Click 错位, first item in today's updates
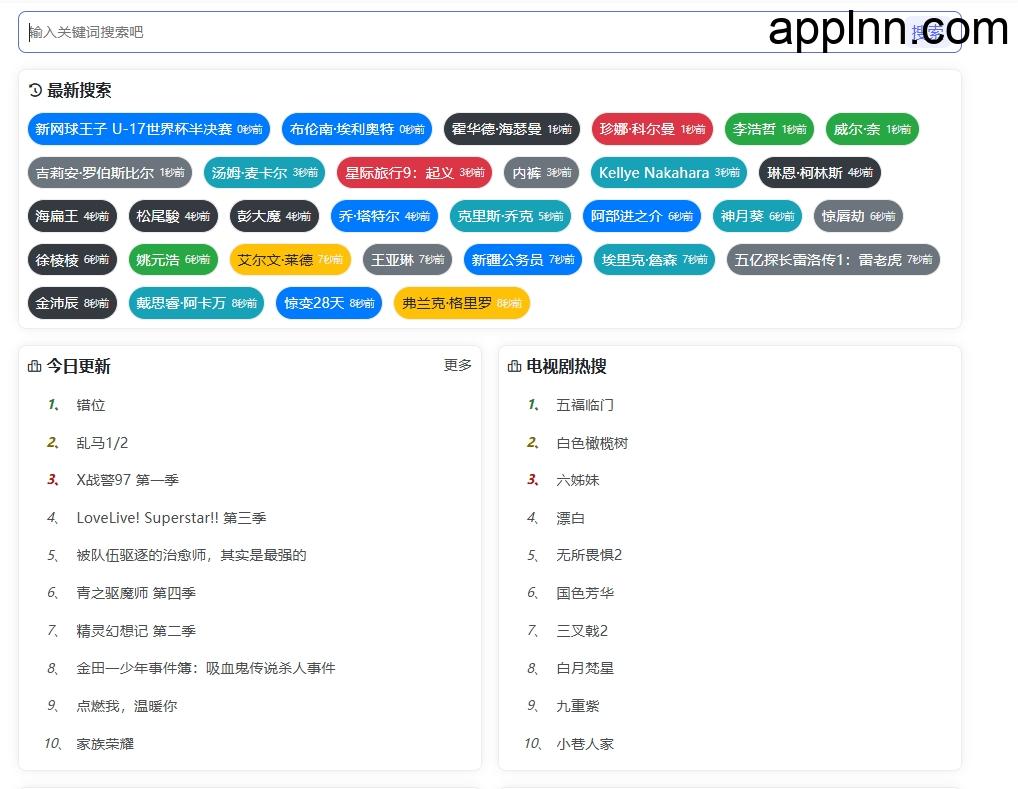Screen dimensions: 1018x789 [x=91, y=405]
